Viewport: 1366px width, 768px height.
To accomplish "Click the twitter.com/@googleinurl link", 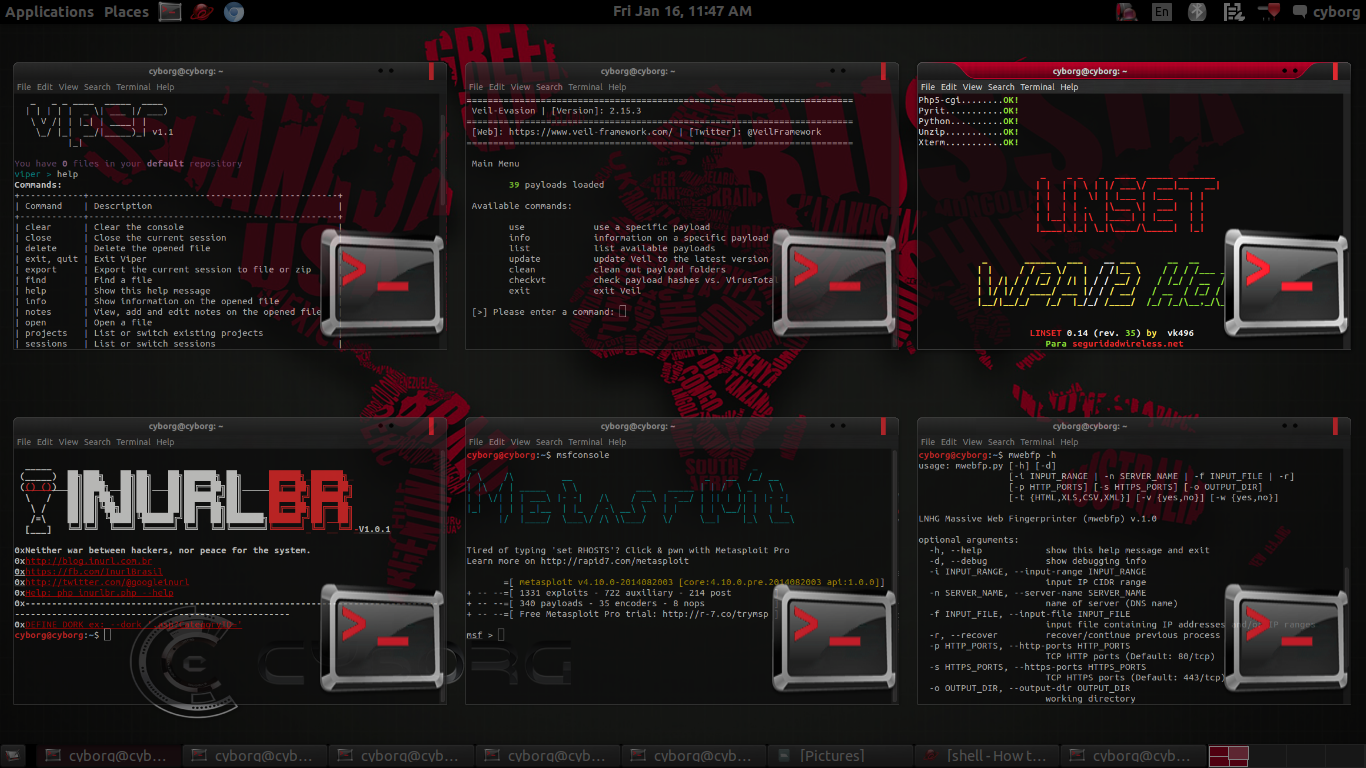I will (x=107, y=582).
